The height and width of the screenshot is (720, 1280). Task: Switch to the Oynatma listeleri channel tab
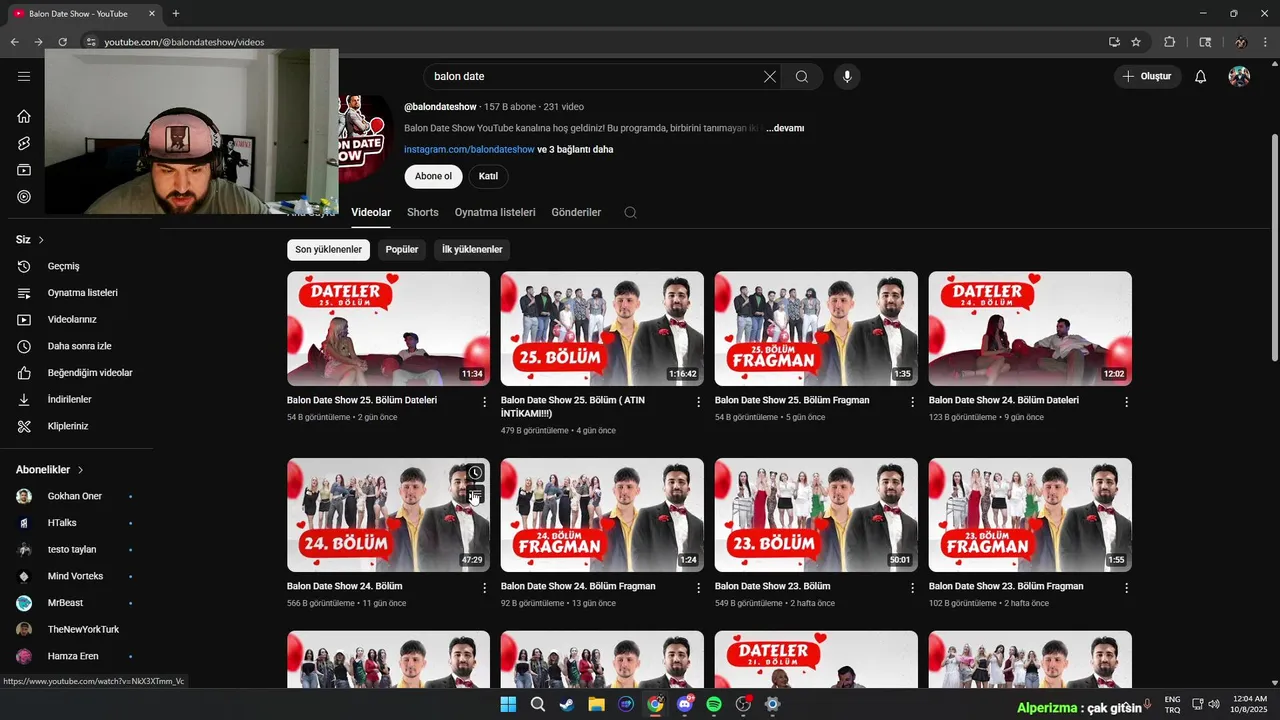495,212
